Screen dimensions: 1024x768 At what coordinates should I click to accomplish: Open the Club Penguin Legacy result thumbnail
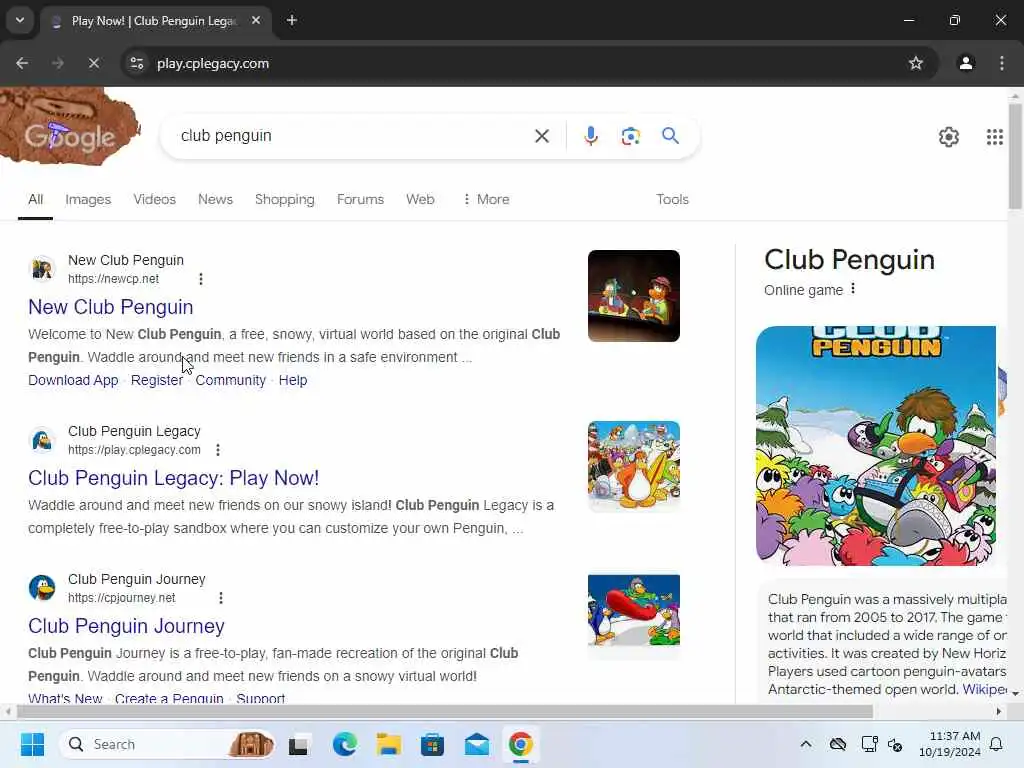(x=633, y=465)
